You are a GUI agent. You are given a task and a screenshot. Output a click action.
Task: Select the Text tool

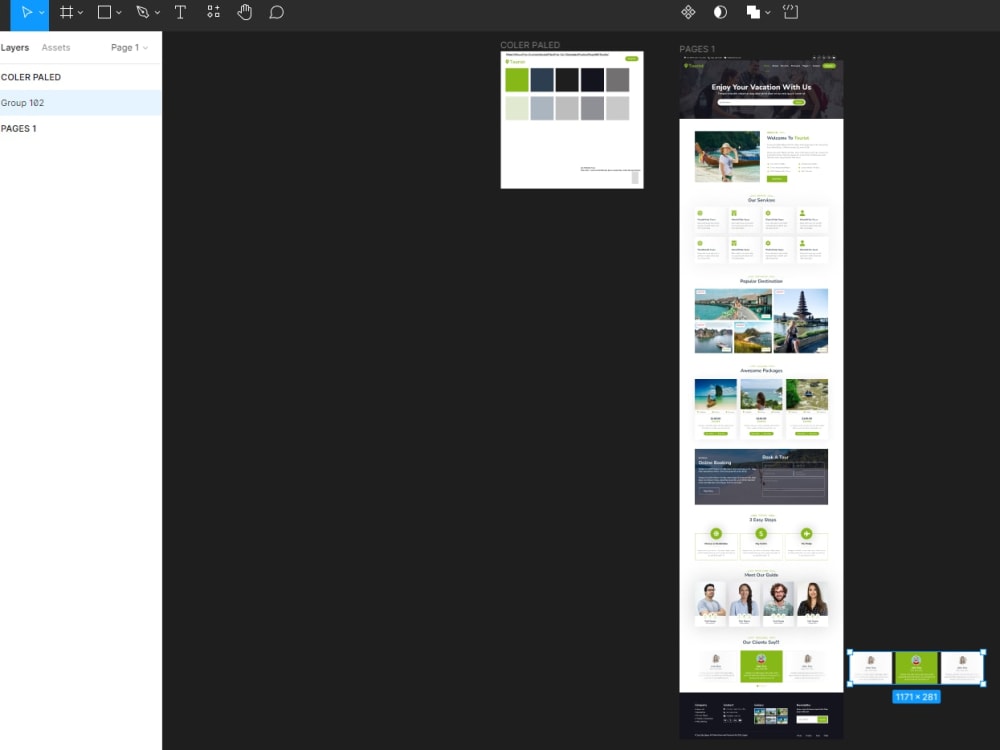[x=180, y=12]
